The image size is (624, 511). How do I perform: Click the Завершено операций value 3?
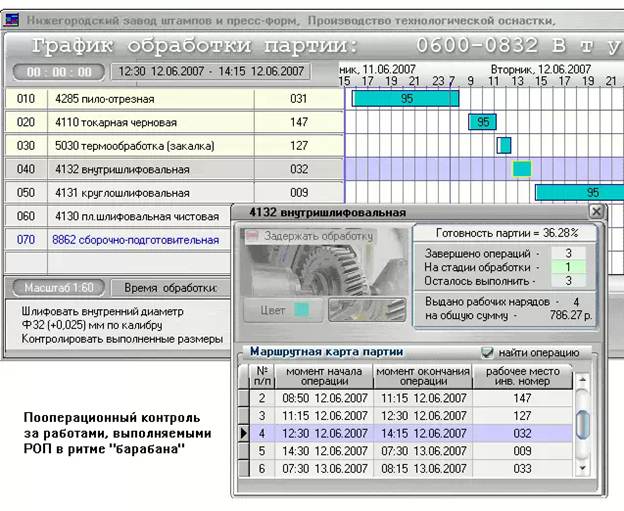point(568,253)
